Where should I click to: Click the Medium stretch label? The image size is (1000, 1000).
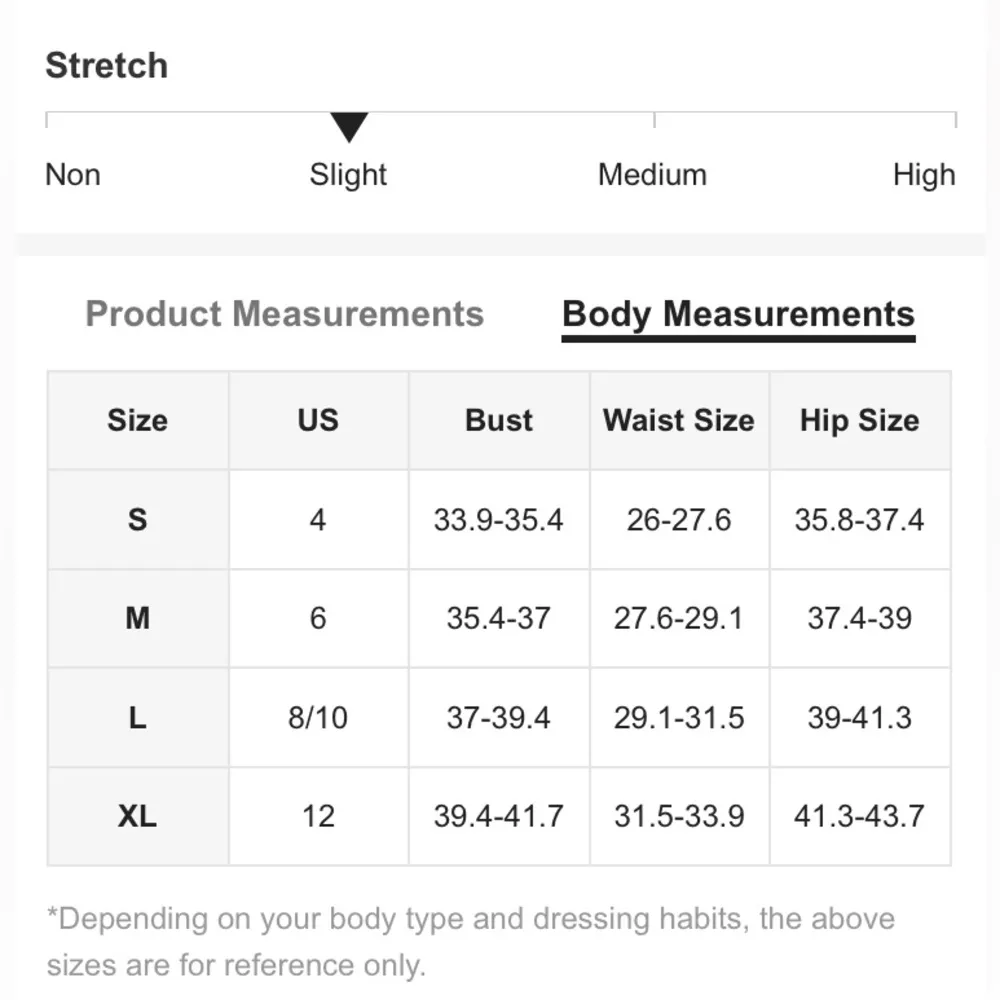point(652,175)
